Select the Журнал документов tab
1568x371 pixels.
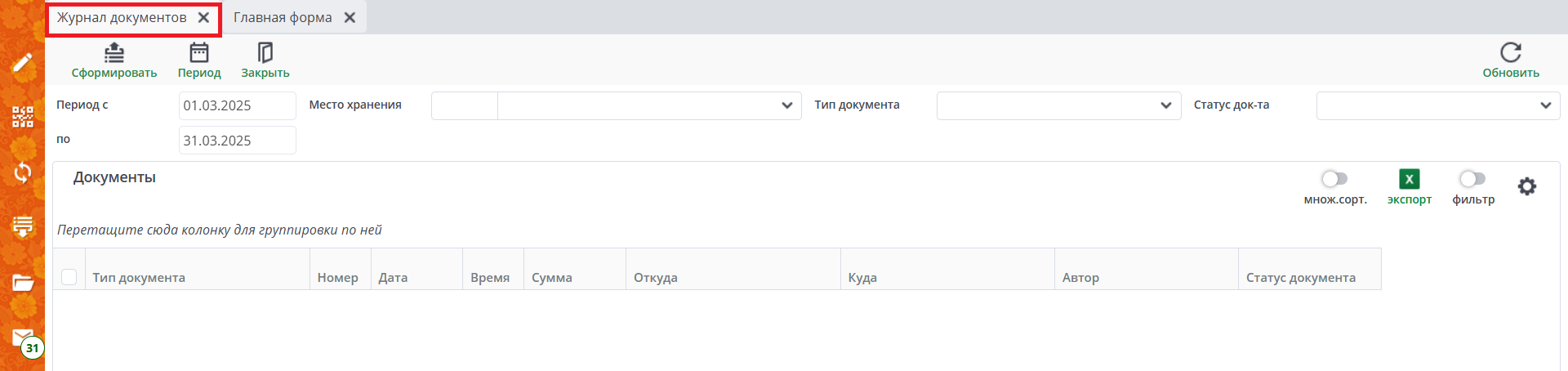tap(122, 17)
